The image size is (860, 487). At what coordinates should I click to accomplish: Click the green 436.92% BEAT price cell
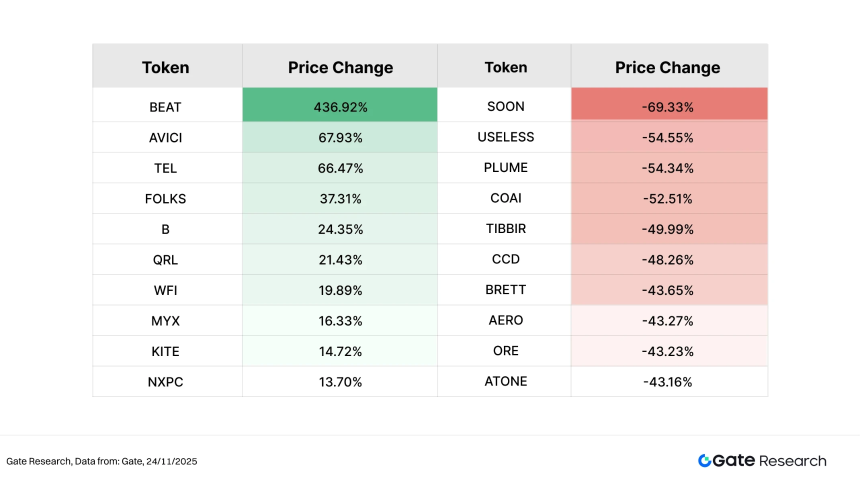(x=340, y=106)
